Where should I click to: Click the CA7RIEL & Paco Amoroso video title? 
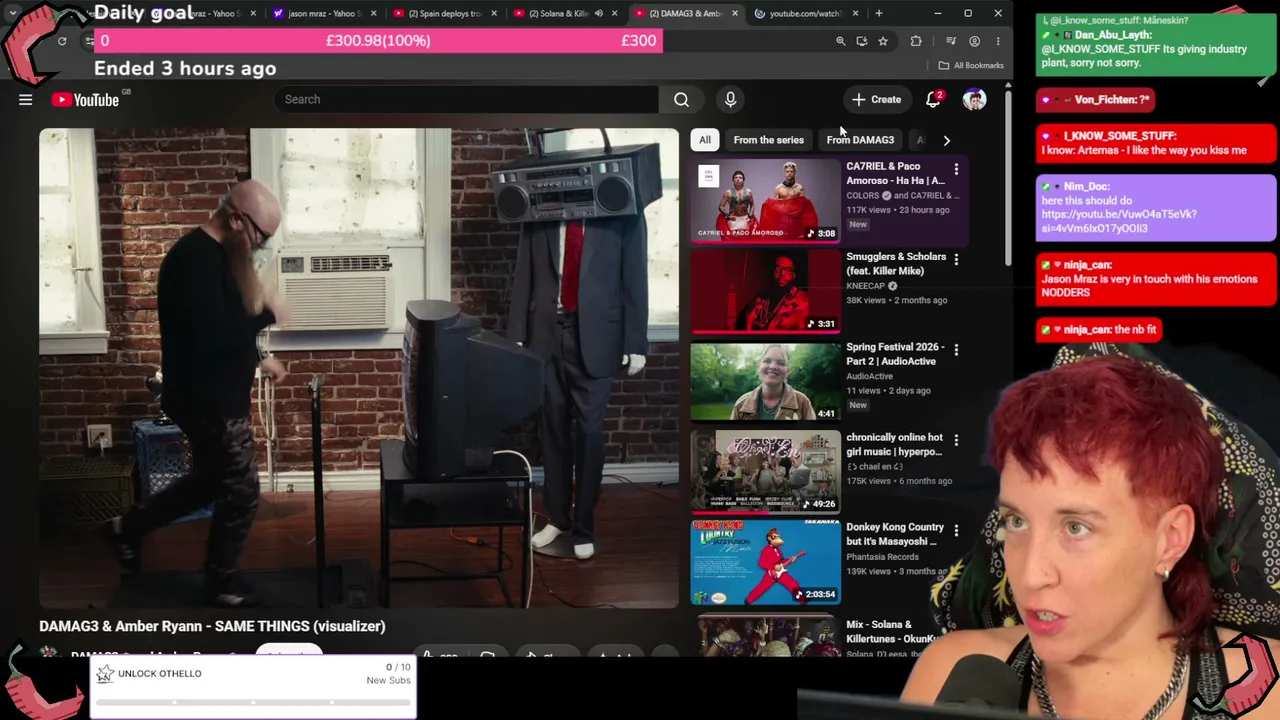tap(895, 173)
